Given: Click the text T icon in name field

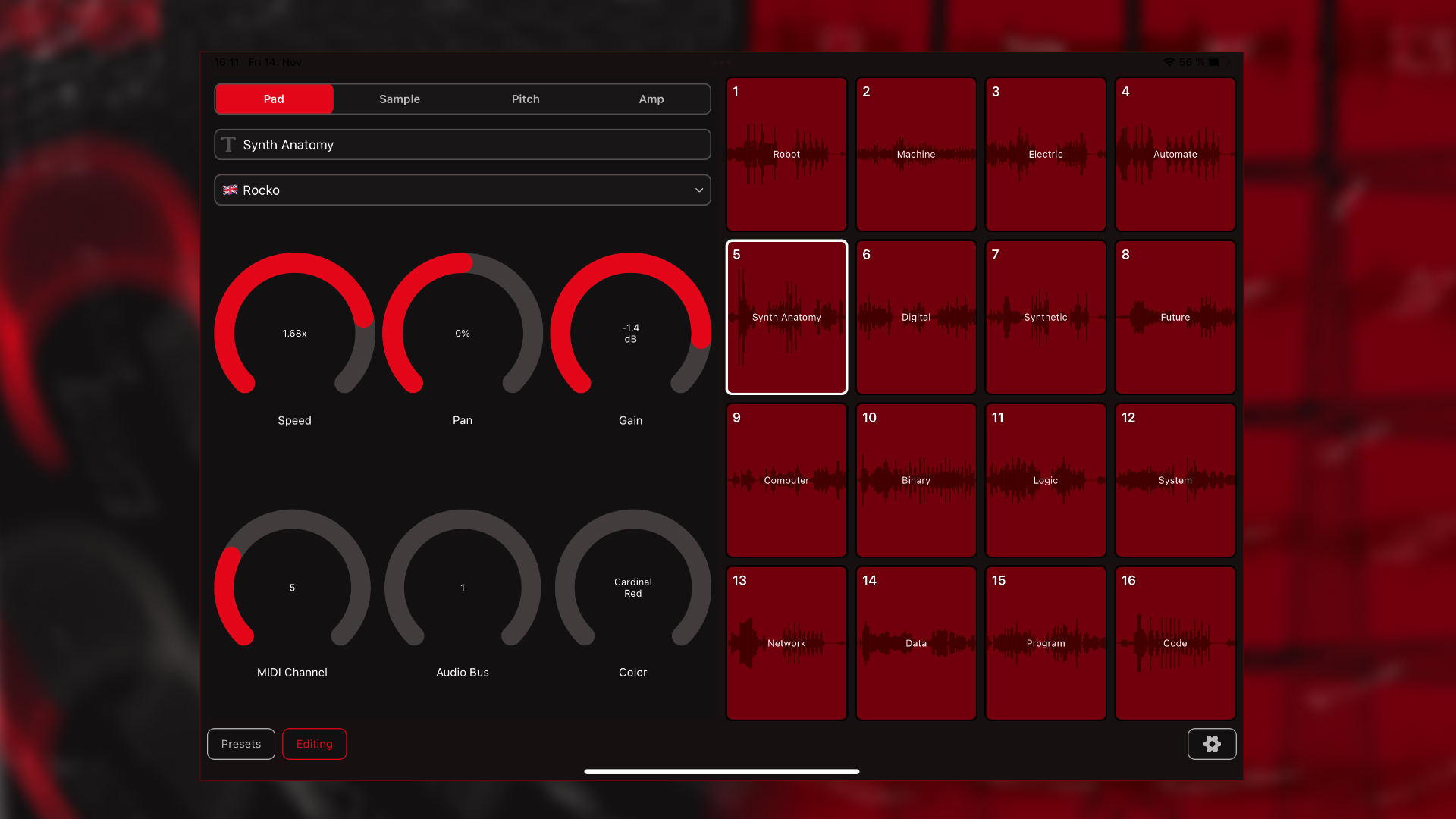Looking at the screenshot, I should (x=228, y=144).
